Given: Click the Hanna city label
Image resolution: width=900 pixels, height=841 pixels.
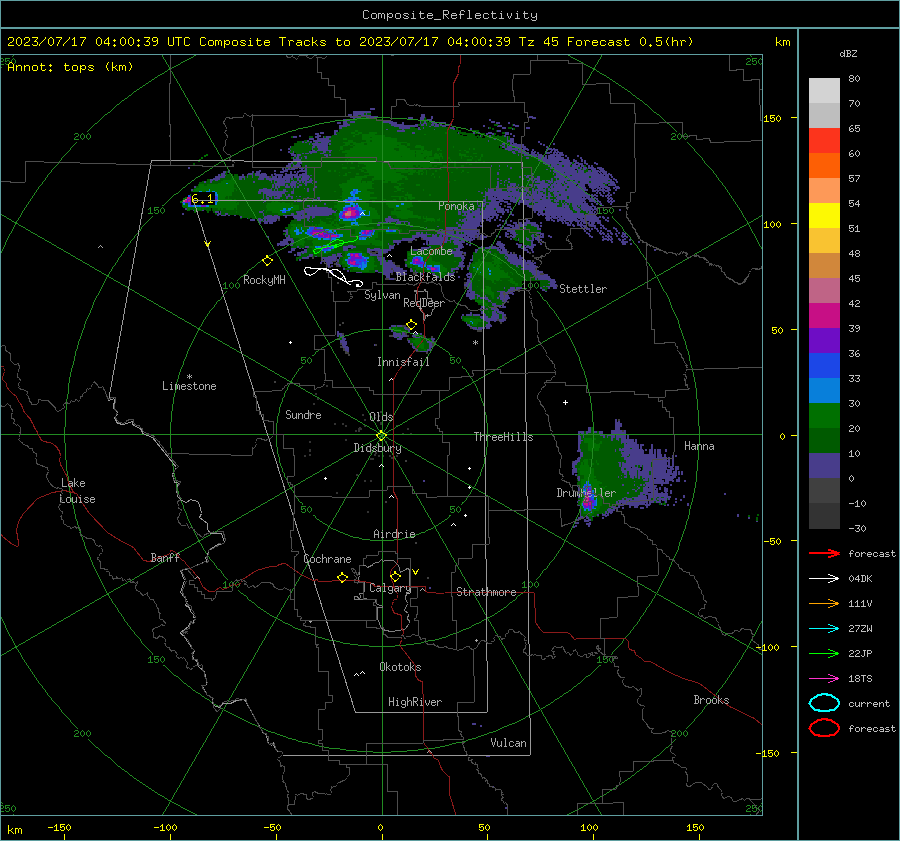Looking at the screenshot, I should tap(699, 446).
